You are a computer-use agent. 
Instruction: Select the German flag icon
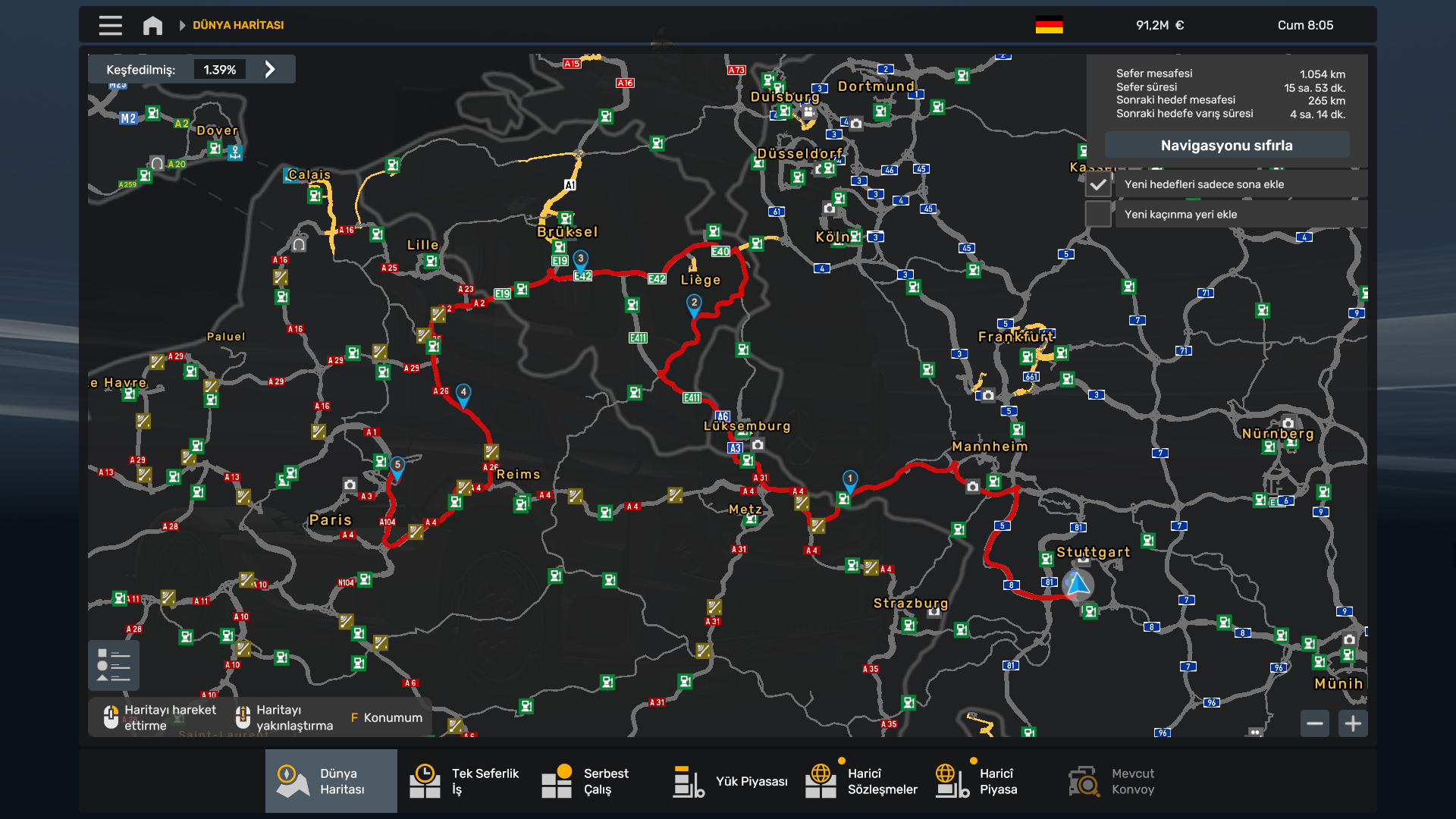1049,25
